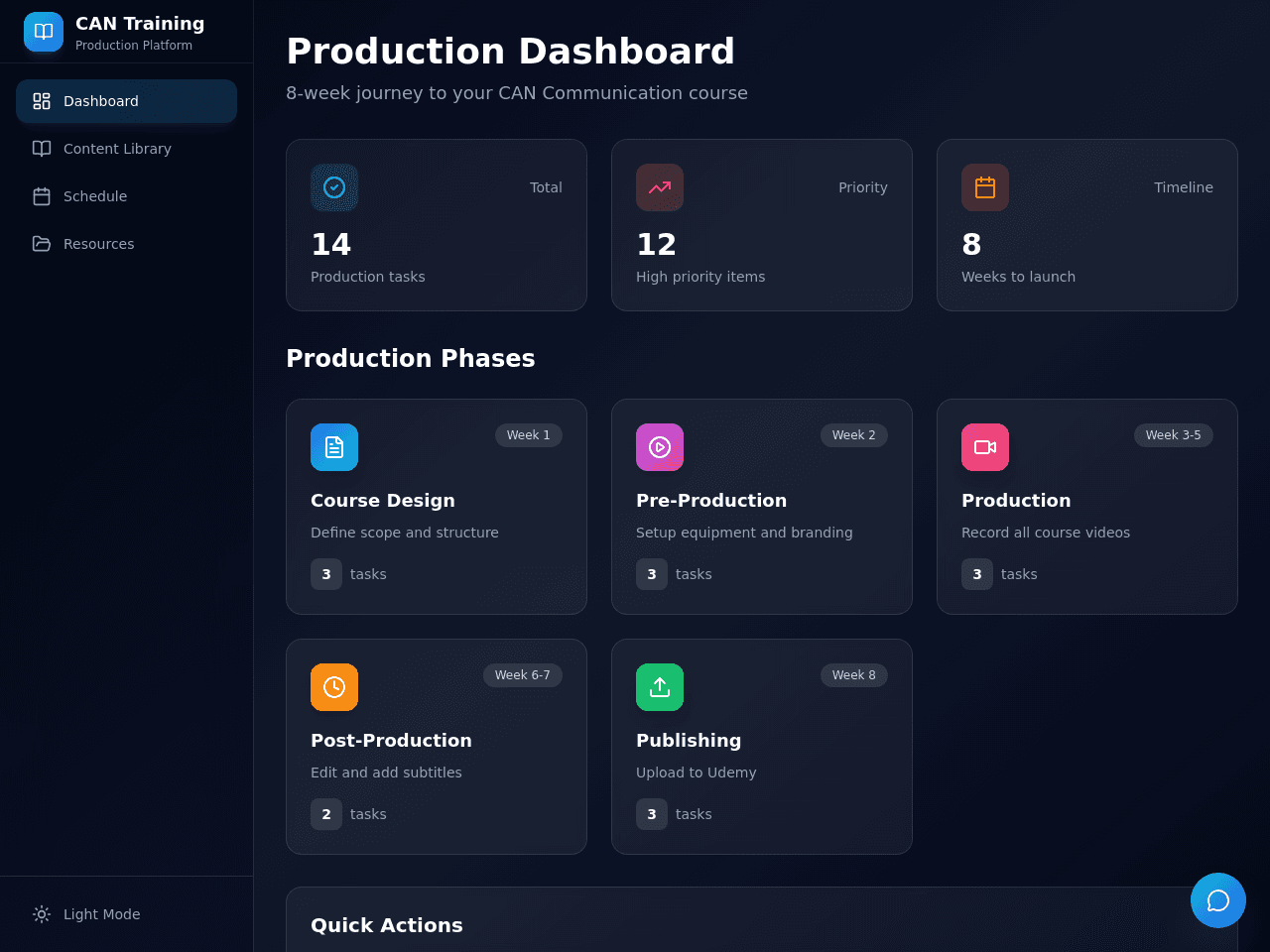1270x952 pixels.
Task: Click 'Edit and add subtitles' text
Action: coord(386,773)
